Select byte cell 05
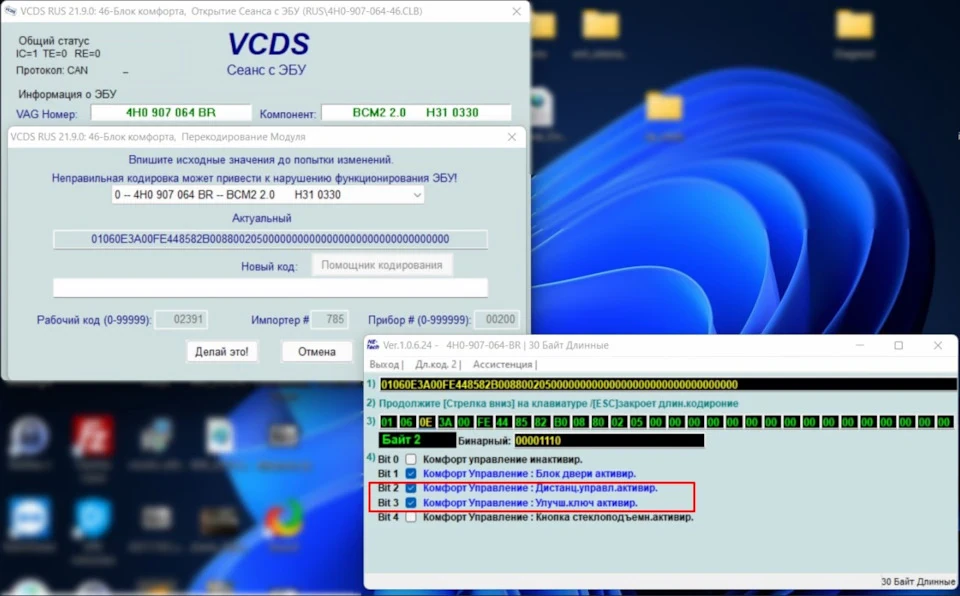This screenshot has width=960, height=596. point(637,422)
